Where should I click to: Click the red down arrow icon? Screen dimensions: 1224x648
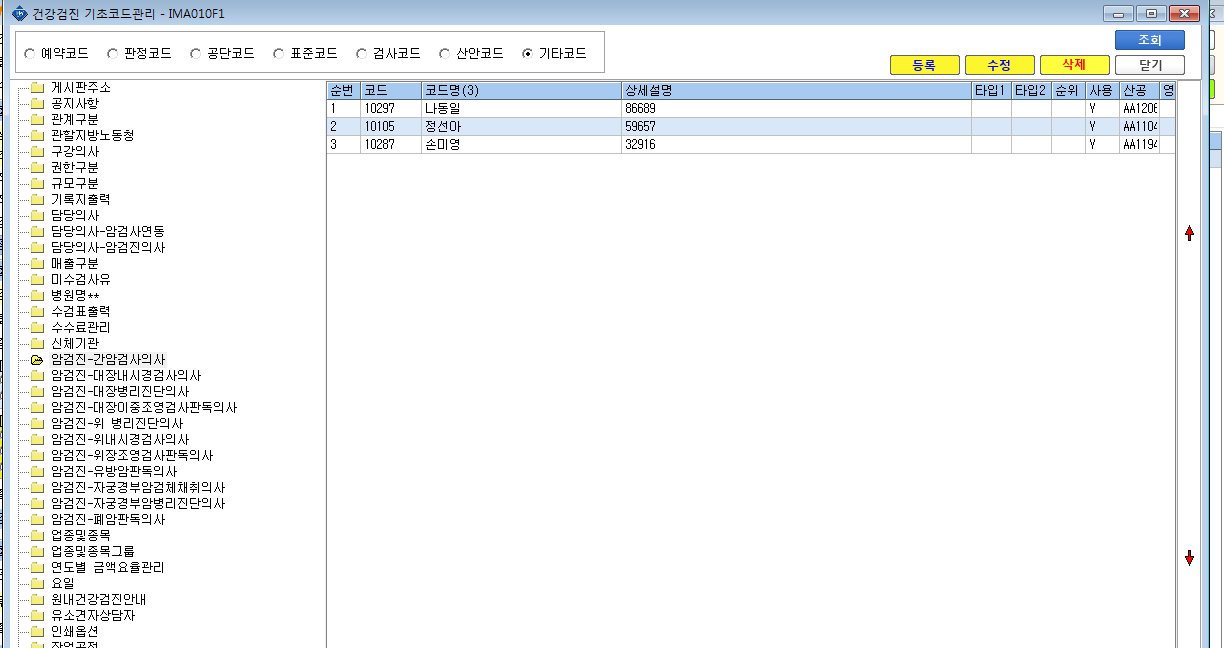click(1189, 558)
